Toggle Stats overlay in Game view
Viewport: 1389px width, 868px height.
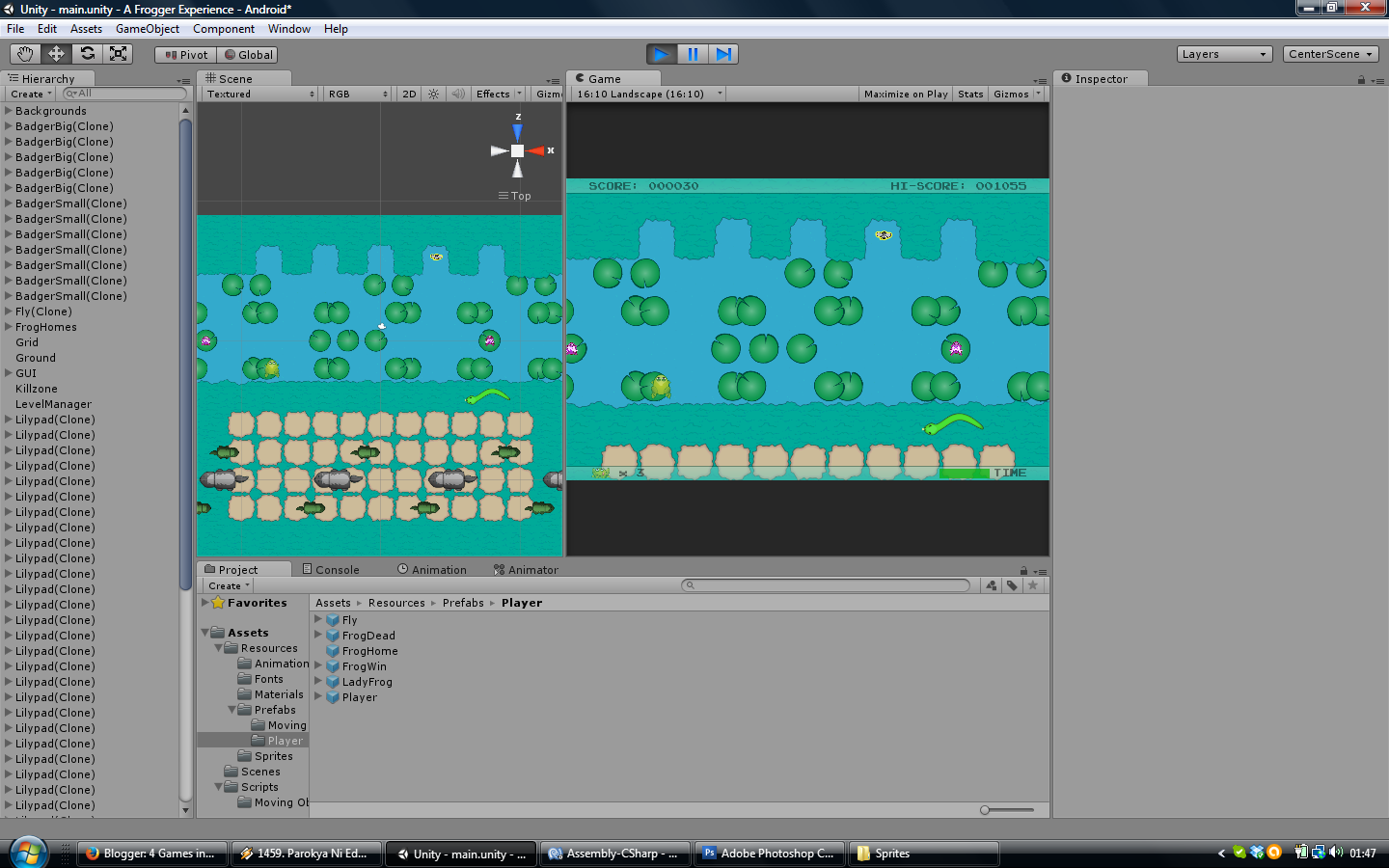click(x=970, y=94)
